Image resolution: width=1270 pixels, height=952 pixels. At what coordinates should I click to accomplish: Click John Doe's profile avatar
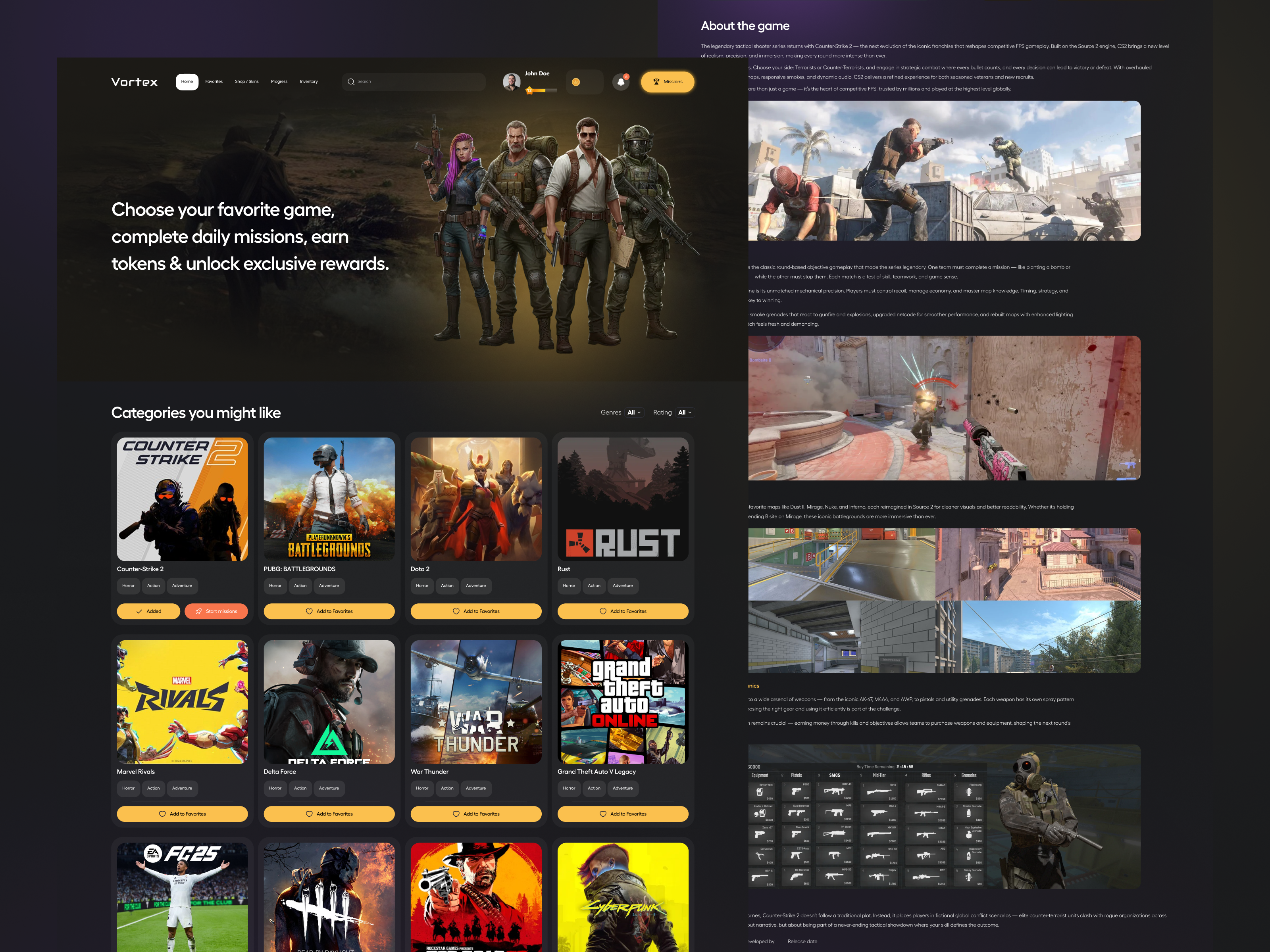coord(512,81)
